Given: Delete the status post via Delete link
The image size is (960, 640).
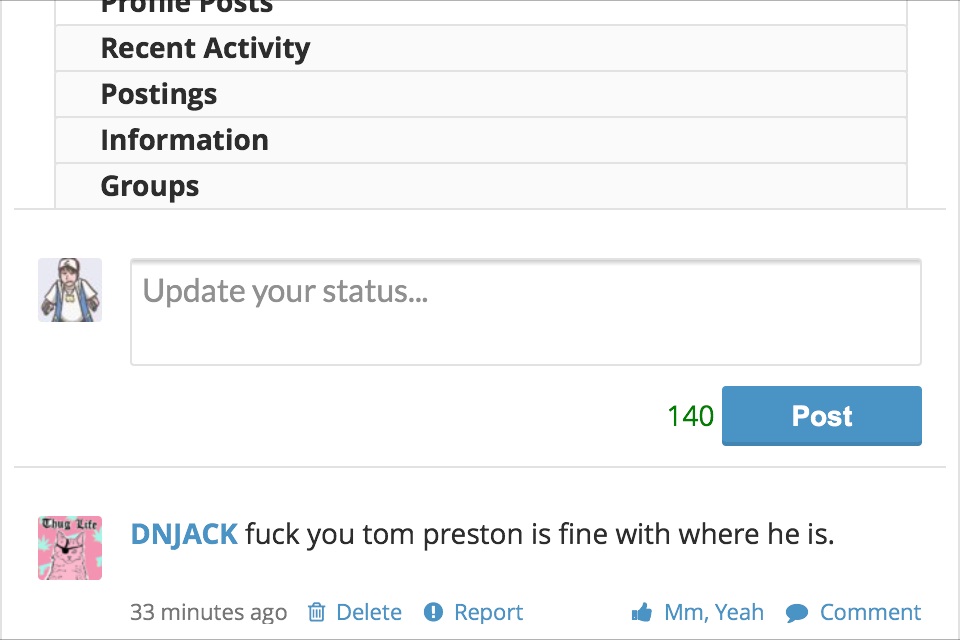Looking at the screenshot, I should [x=369, y=612].
